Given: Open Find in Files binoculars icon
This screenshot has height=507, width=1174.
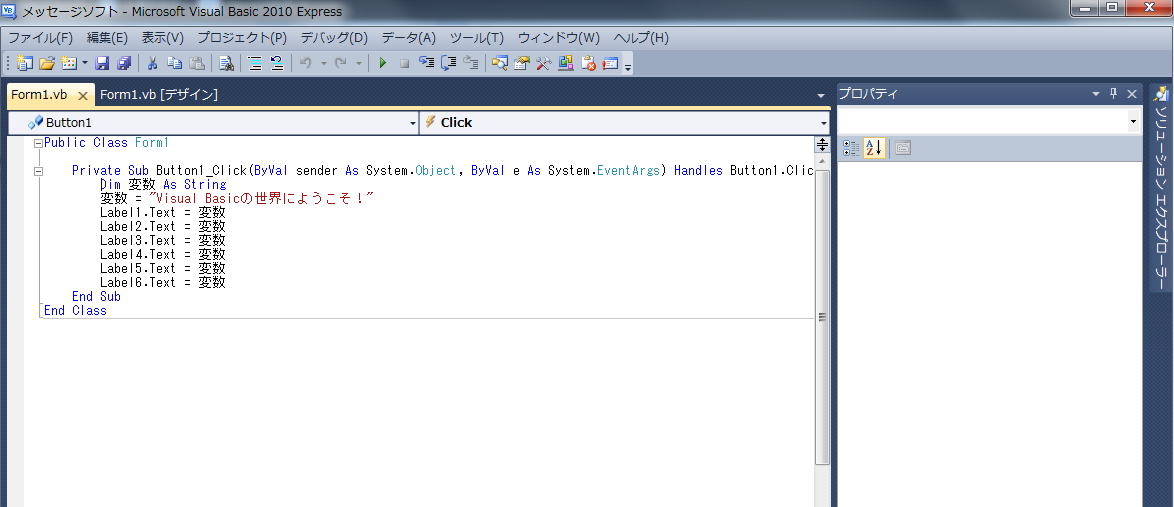Looking at the screenshot, I should pos(226,64).
